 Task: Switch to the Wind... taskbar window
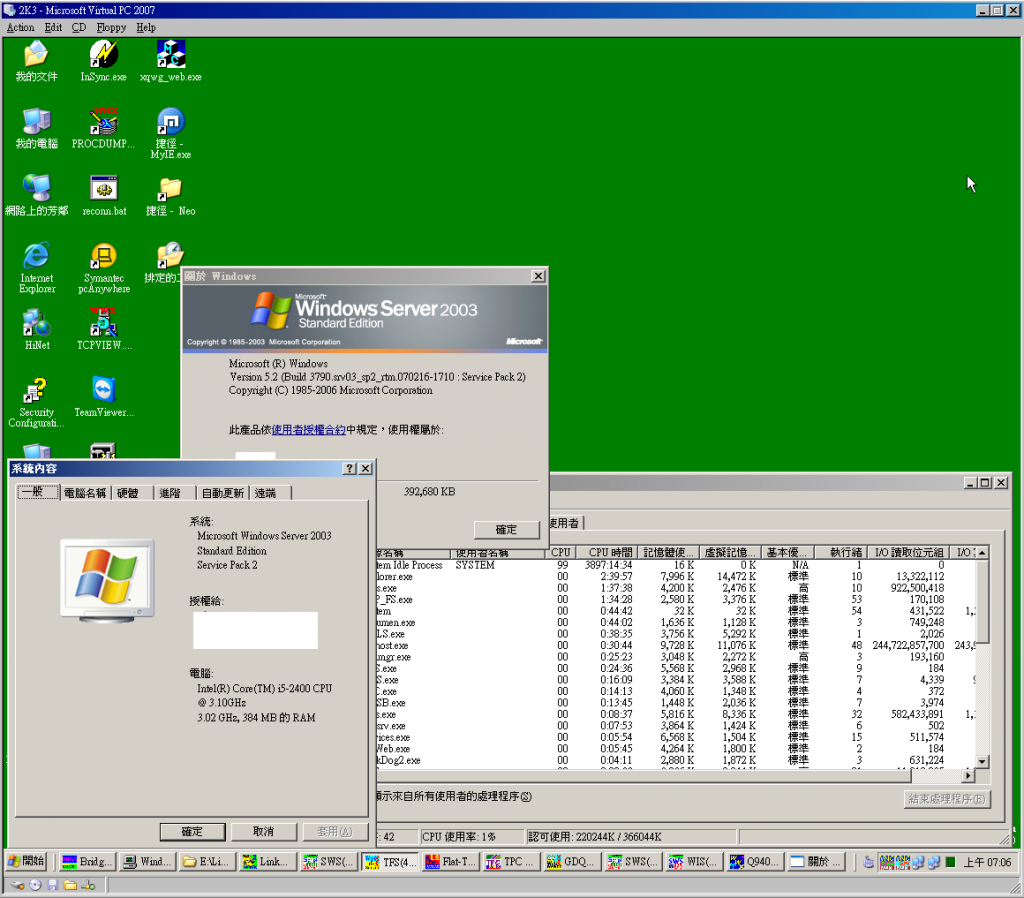coord(148,862)
